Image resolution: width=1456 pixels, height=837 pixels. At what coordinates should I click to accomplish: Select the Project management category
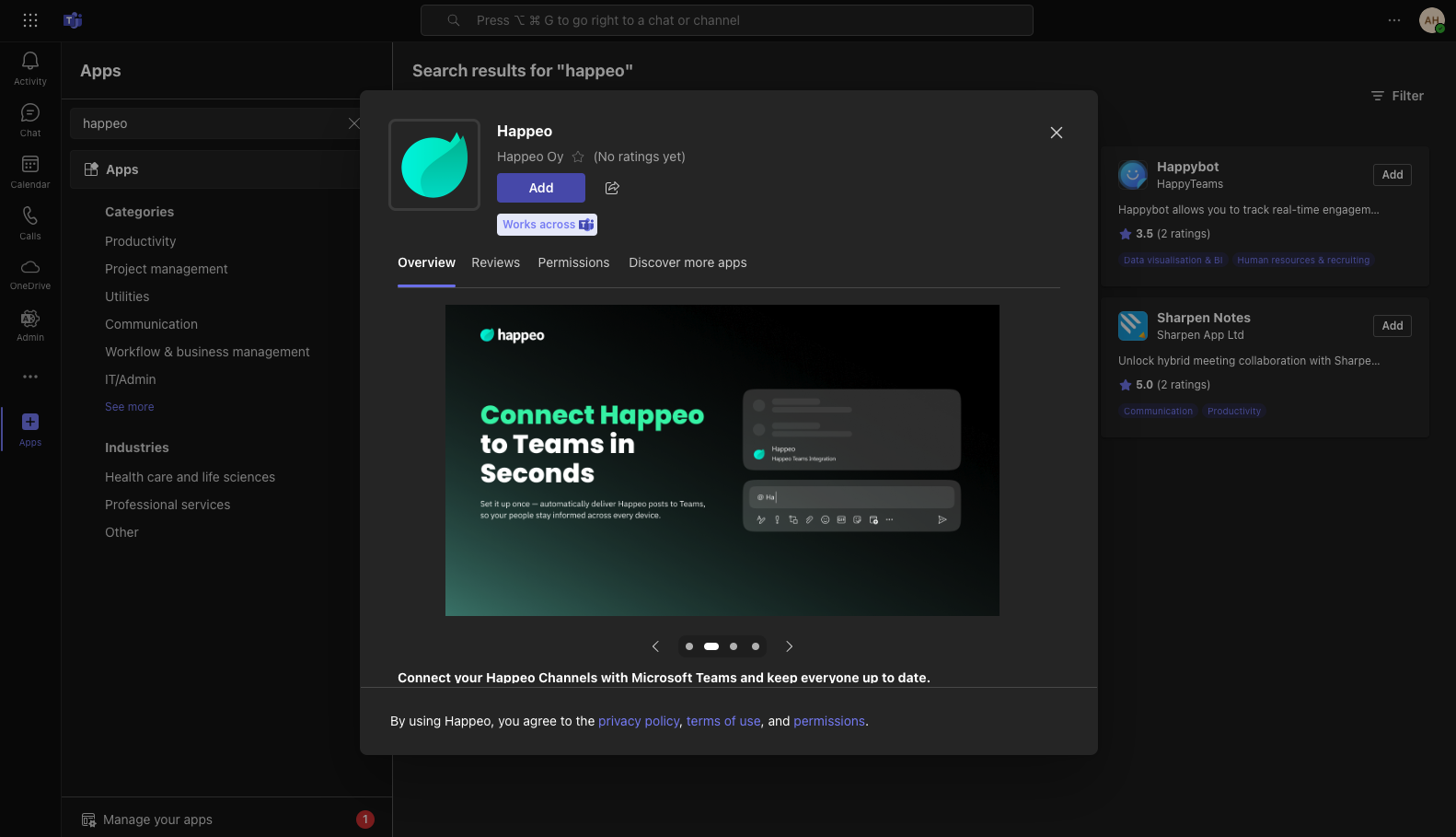[x=167, y=269]
